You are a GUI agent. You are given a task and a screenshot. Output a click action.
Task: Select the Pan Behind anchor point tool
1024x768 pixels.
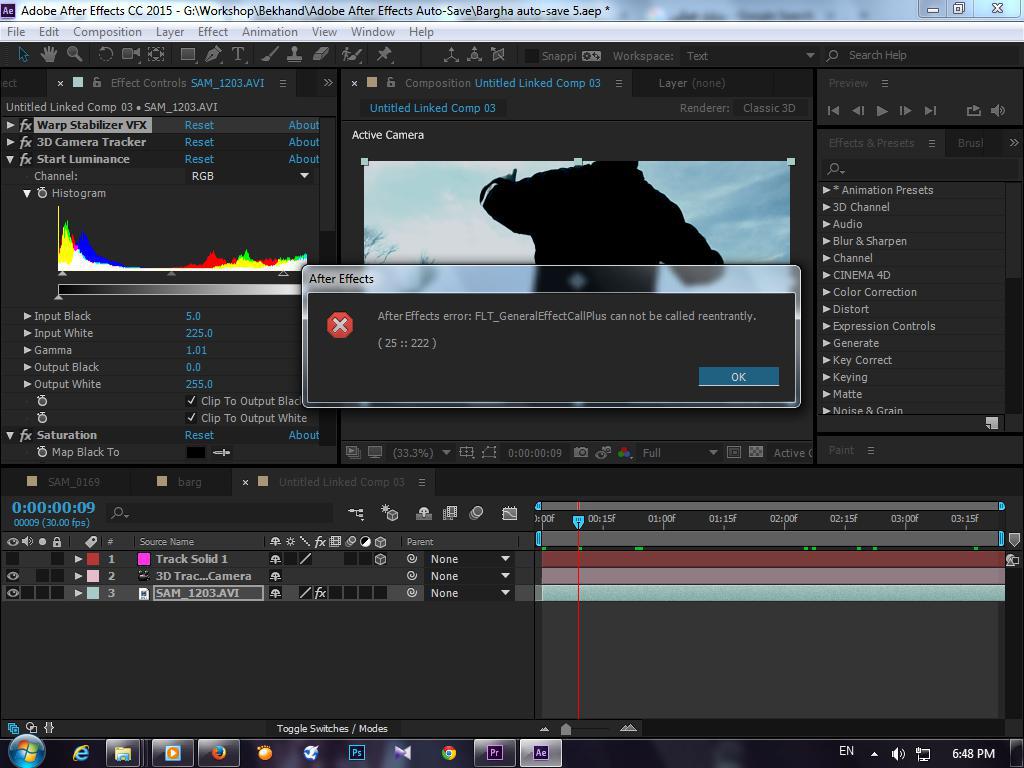[x=156, y=55]
